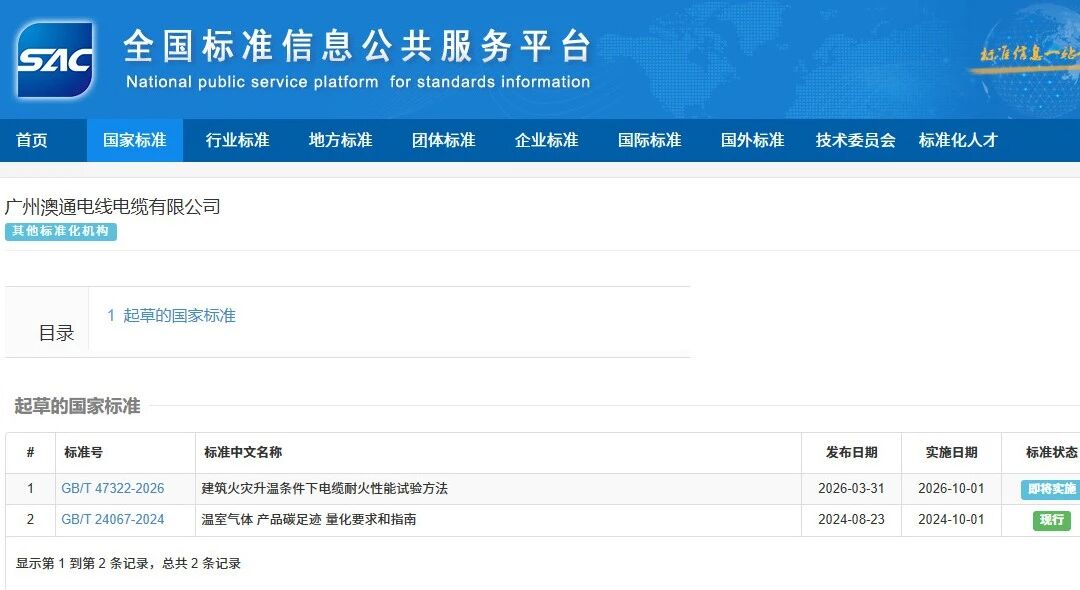Select 国外标准 in the nav bar
The width and height of the screenshot is (1080, 590).
[x=753, y=141]
